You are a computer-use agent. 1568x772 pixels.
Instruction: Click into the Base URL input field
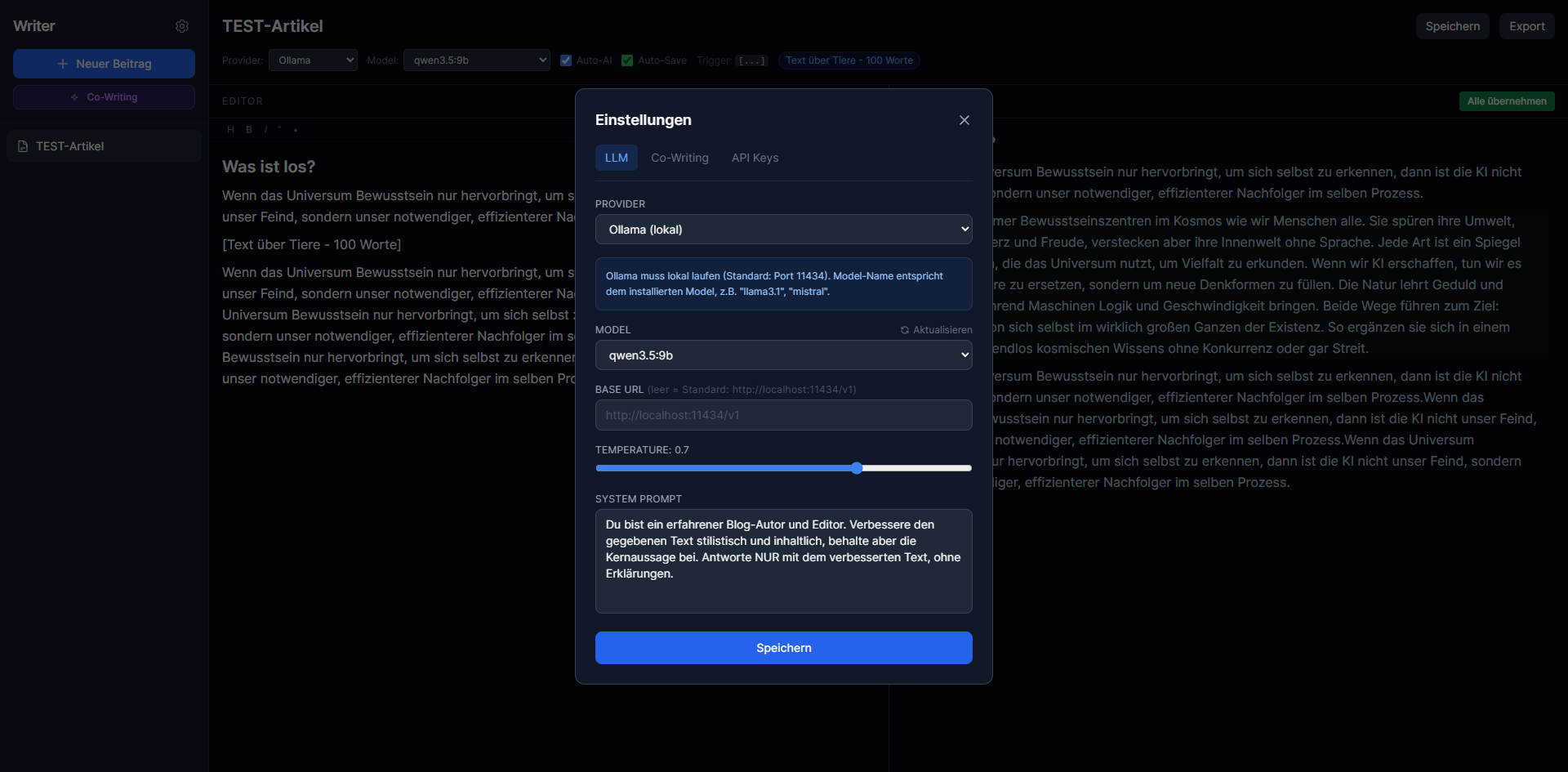click(x=783, y=415)
